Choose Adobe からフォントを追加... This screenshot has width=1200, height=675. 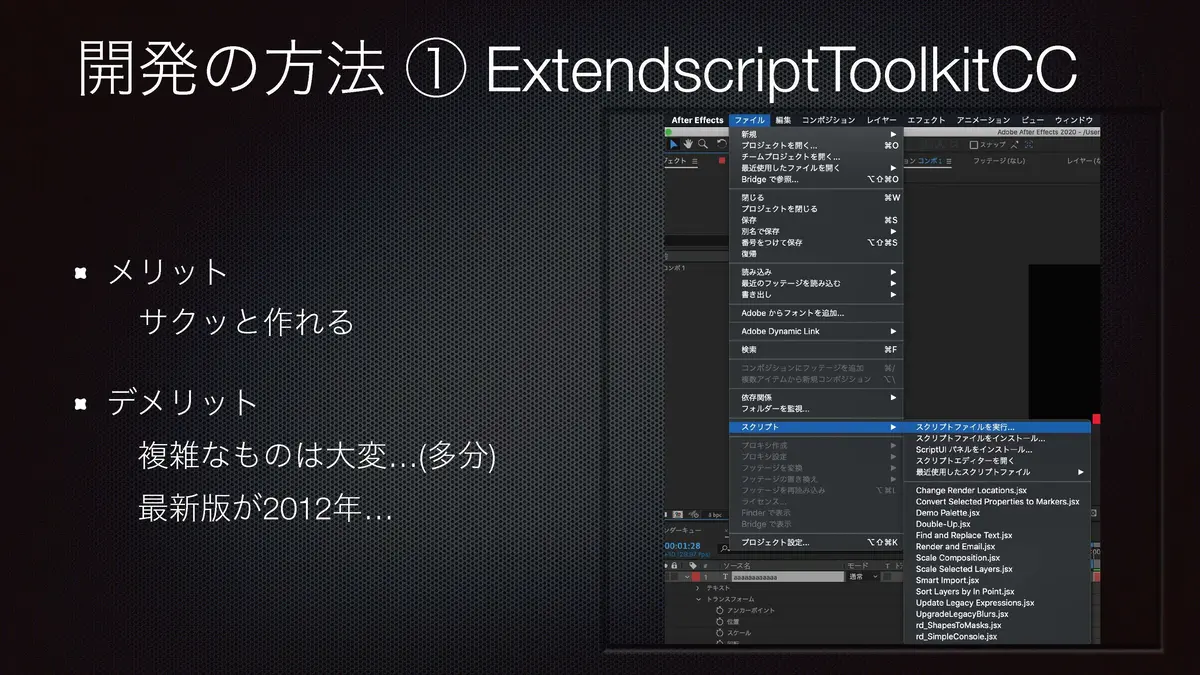815,313
